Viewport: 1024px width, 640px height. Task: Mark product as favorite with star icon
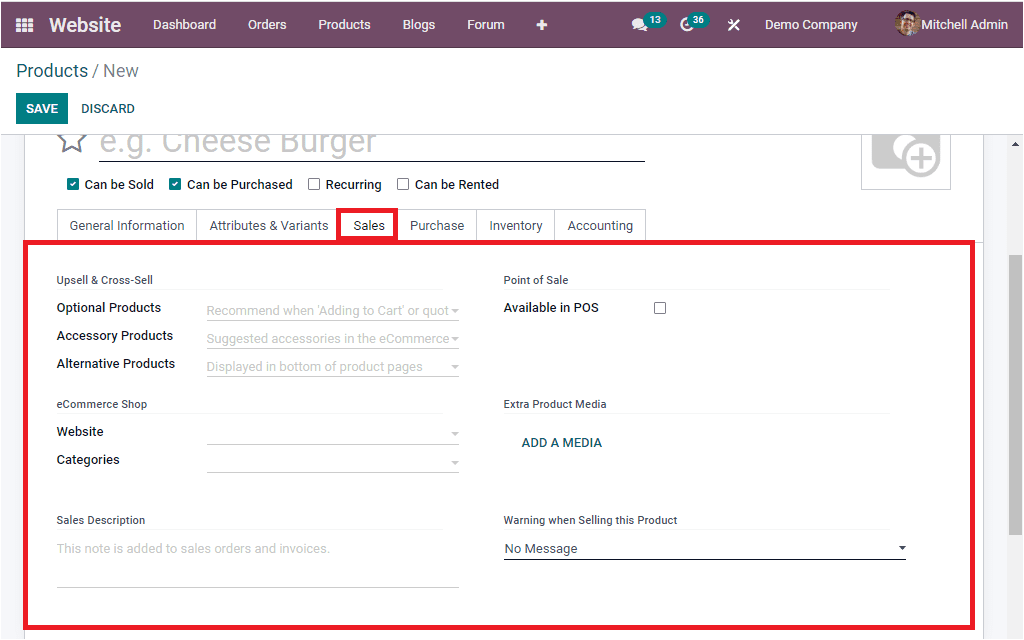[71, 142]
